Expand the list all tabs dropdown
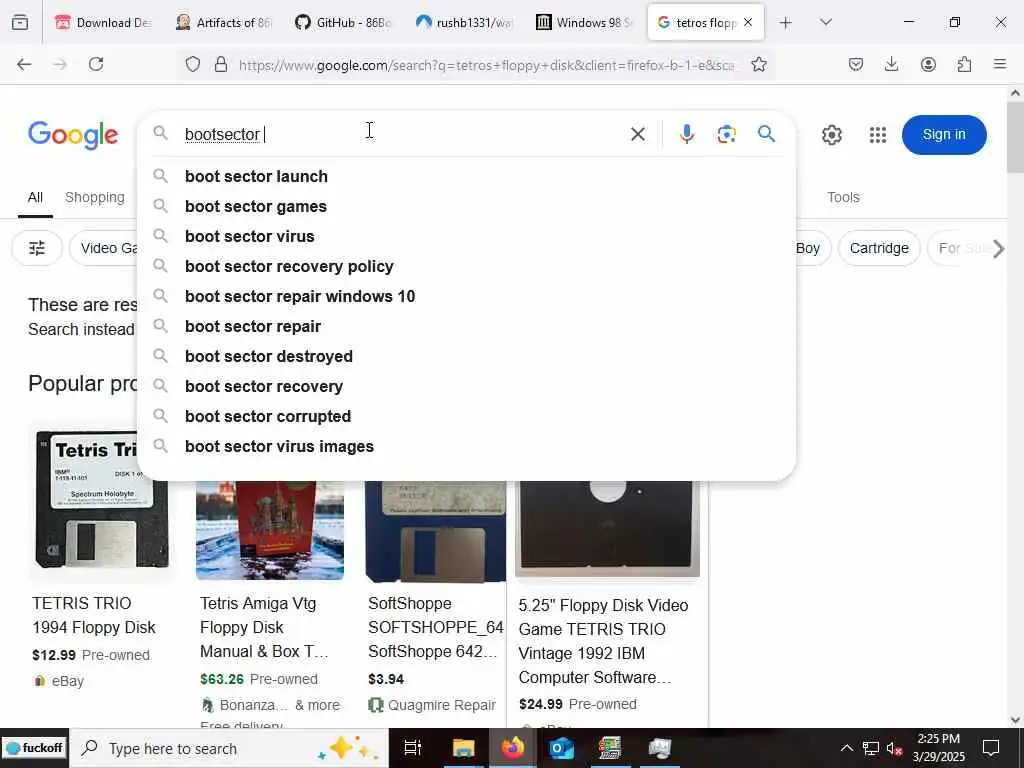Image resolution: width=1024 pixels, height=768 pixels. click(x=826, y=22)
